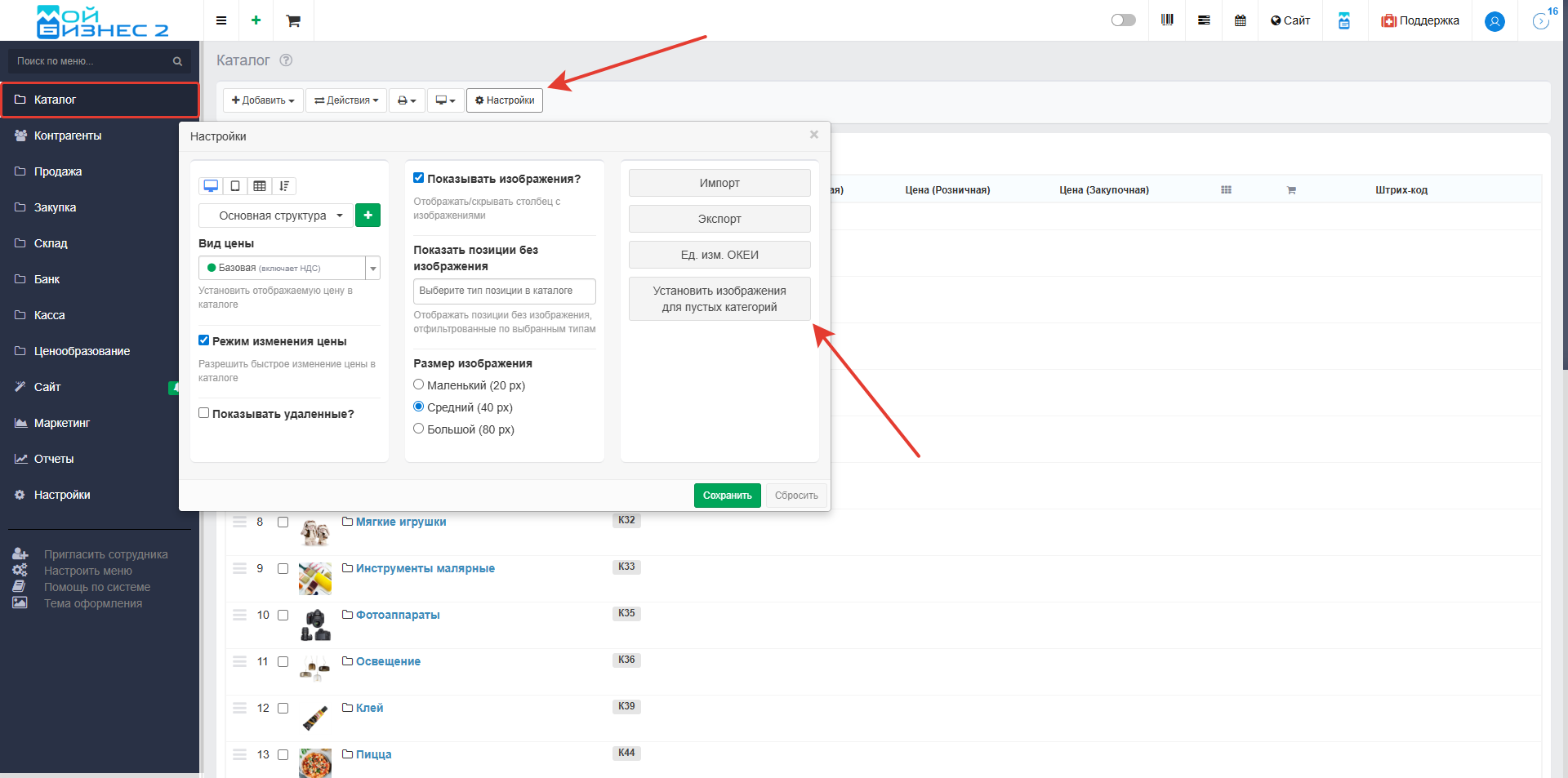Uncheck the Показывать изображения checkbox
The width and height of the screenshot is (1568, 778).
[x=419, y=178]
